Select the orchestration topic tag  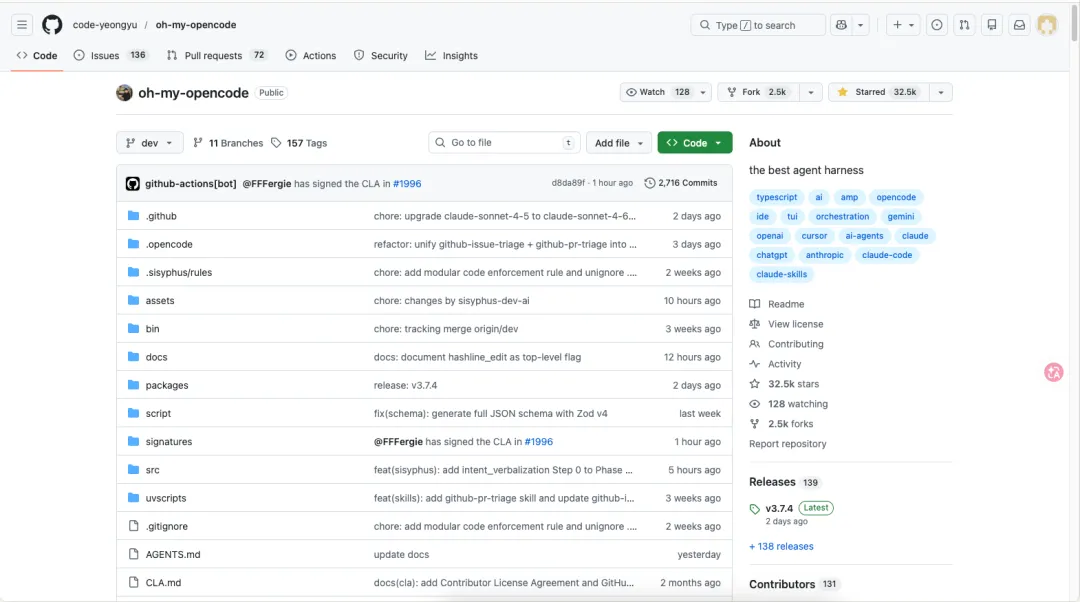tap(842, 216)
